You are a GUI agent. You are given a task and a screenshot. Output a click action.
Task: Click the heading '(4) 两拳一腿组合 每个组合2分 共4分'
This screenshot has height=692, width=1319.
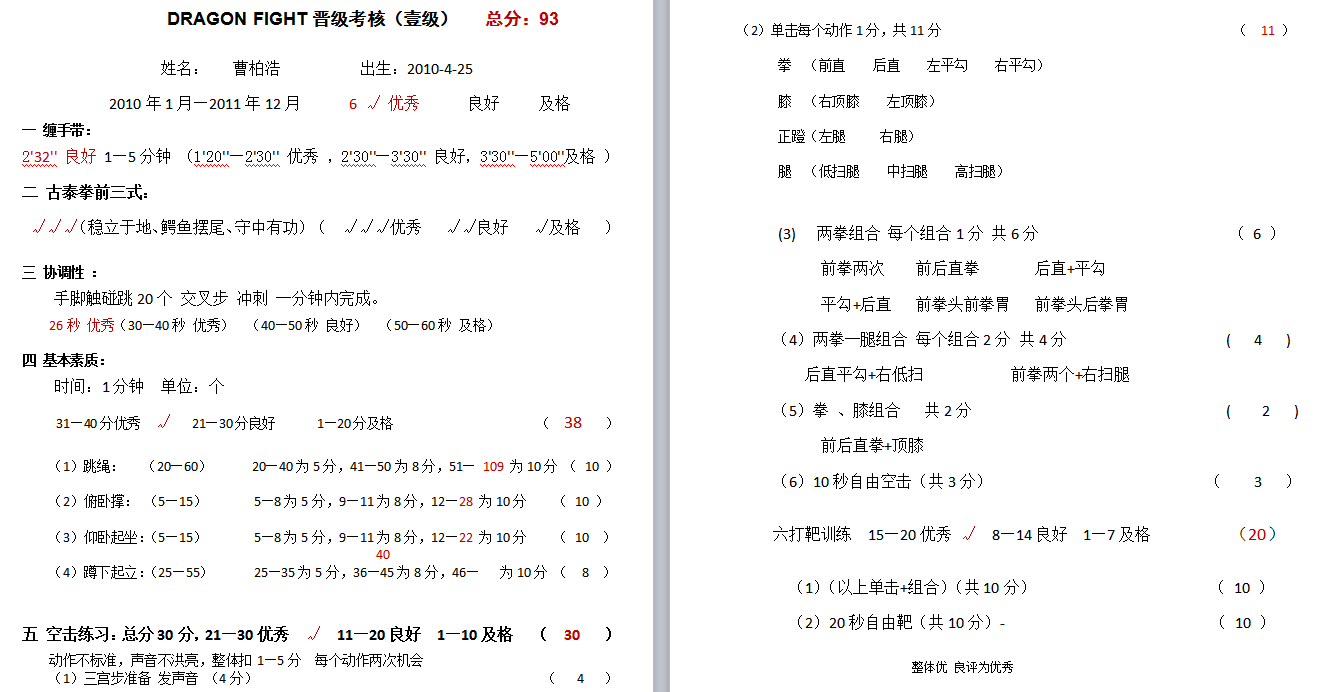922,339
